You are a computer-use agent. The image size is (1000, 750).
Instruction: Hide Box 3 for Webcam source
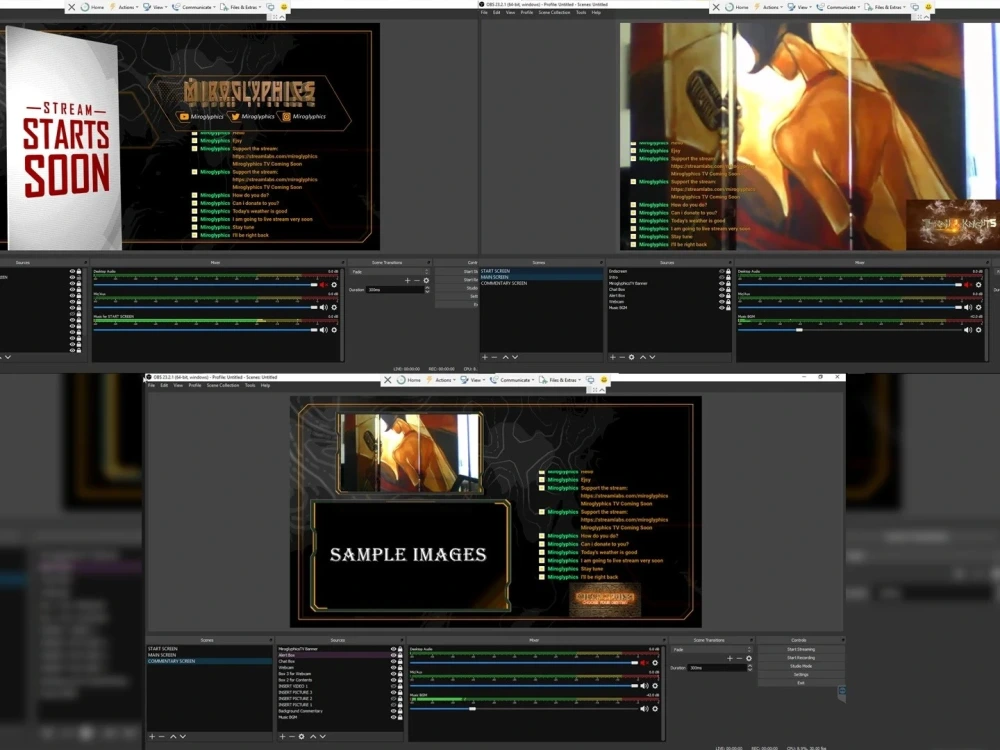(393, 673)
